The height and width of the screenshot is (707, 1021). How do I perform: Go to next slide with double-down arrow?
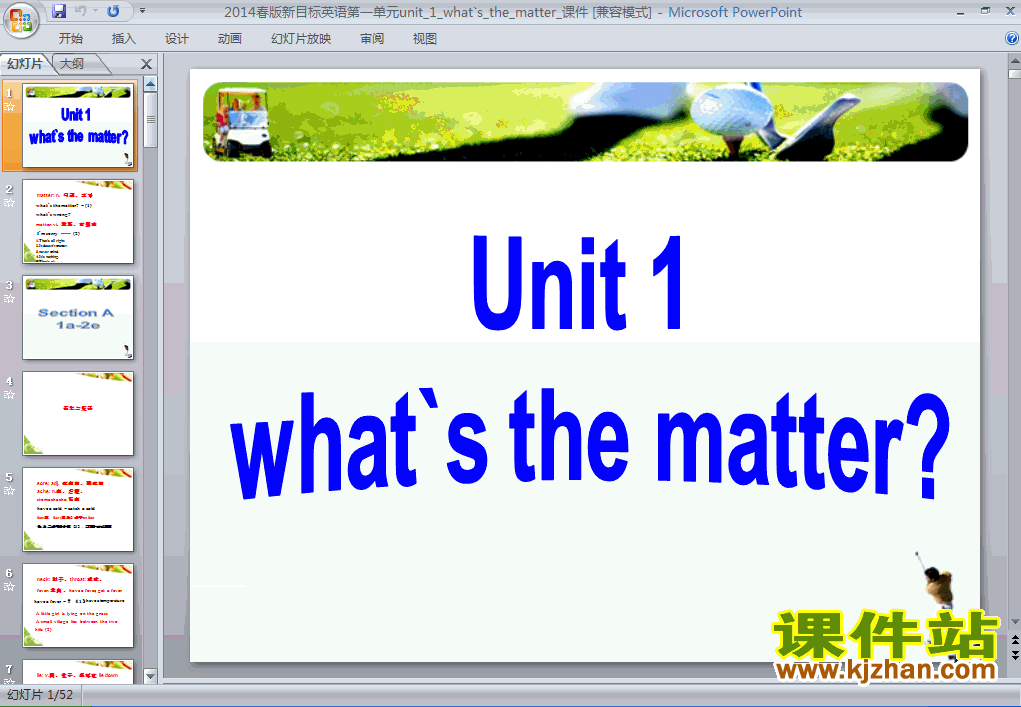tap(1014, 656)
